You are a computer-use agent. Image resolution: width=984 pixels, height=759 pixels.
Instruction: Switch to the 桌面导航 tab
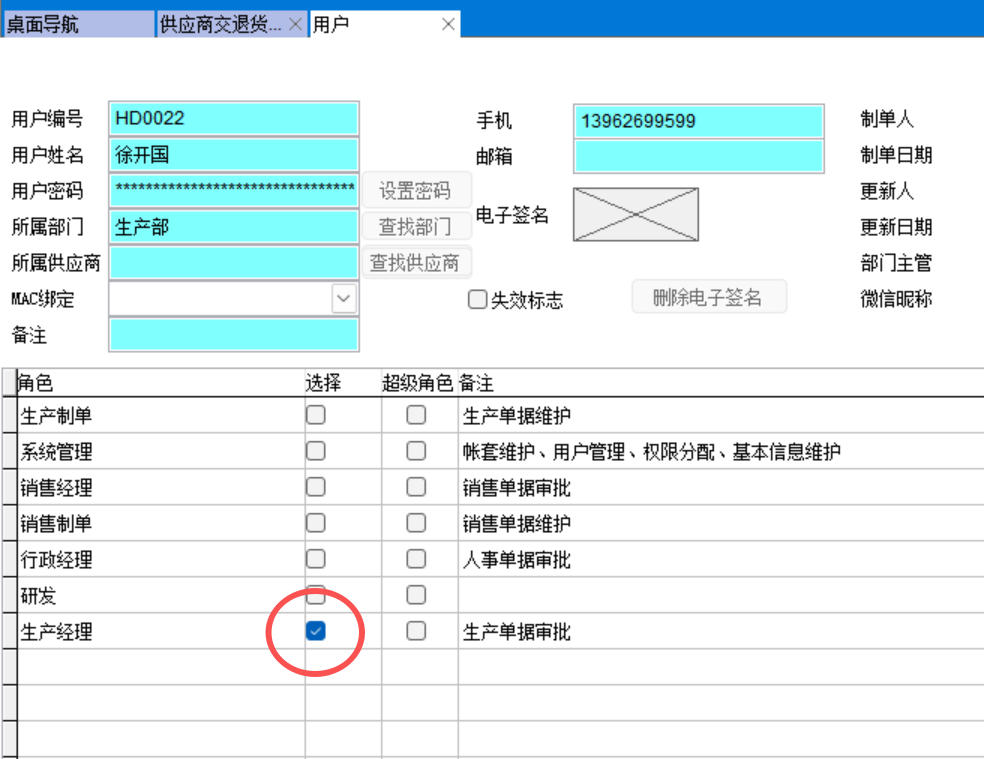pos(78,25)
